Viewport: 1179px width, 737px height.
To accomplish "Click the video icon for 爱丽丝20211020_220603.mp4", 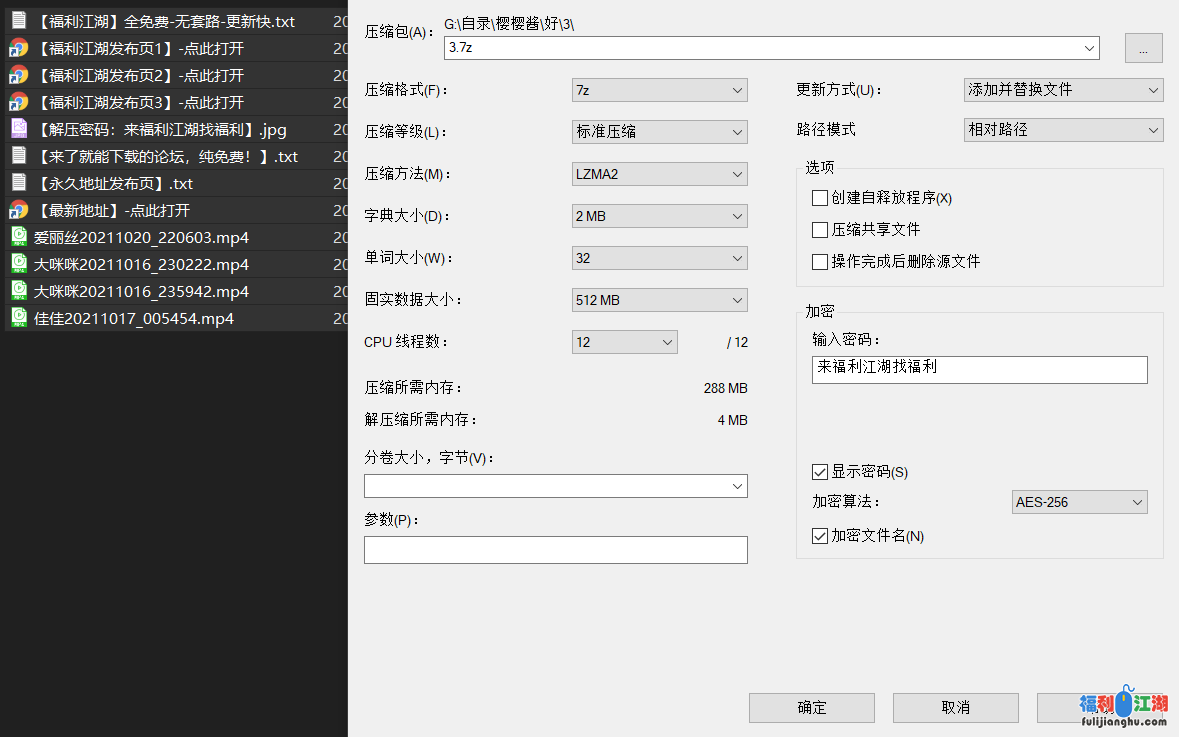I will tap(18, 237).
